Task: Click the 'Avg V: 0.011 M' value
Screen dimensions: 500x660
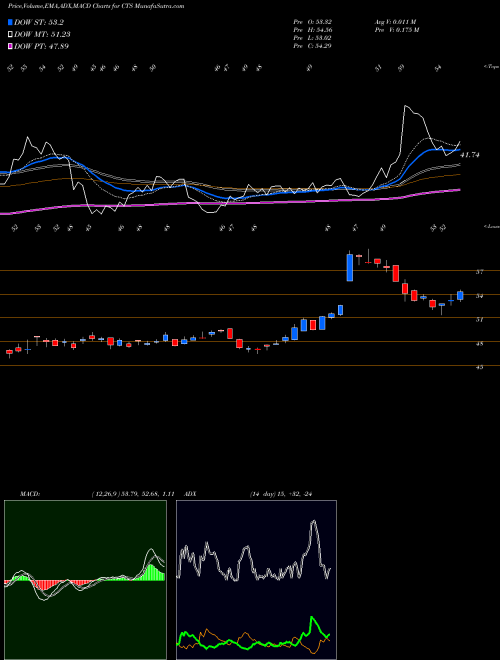Action: click(x=395, y=22)
